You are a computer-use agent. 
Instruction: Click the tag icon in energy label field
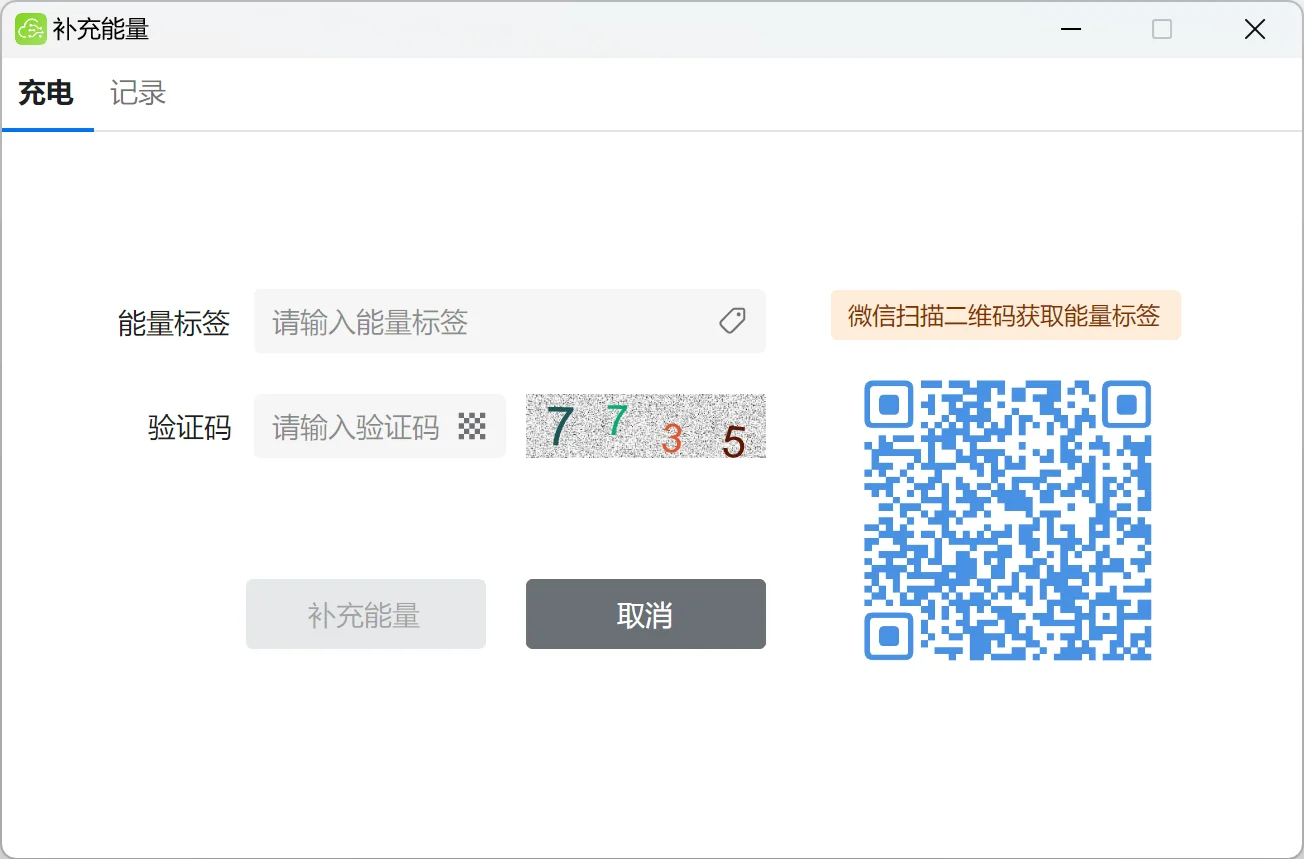click(732, 321)
